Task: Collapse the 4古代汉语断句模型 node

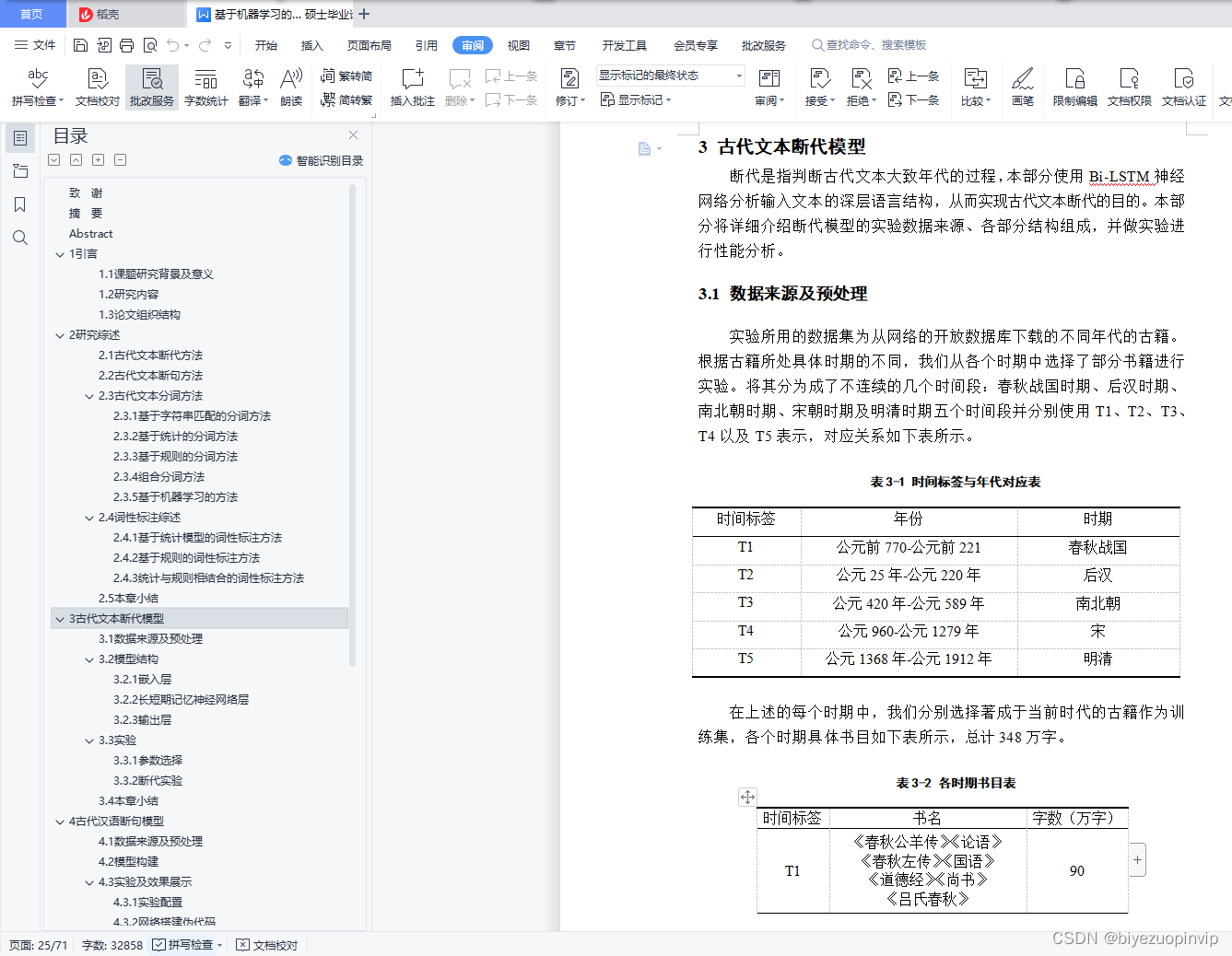Action: pos(60,822)
